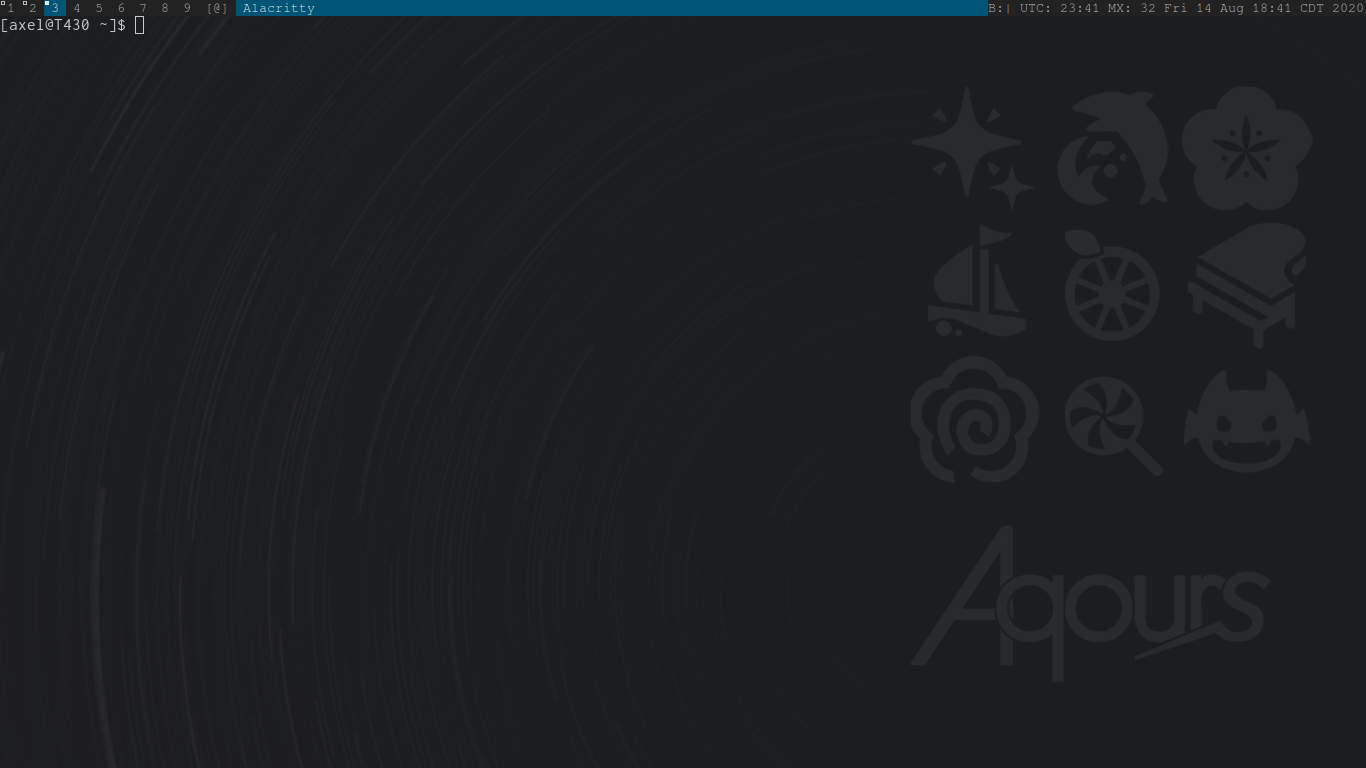Screen dimensions: 1366x768
Task: View workspace 8
Action: [x=165, y=8]
